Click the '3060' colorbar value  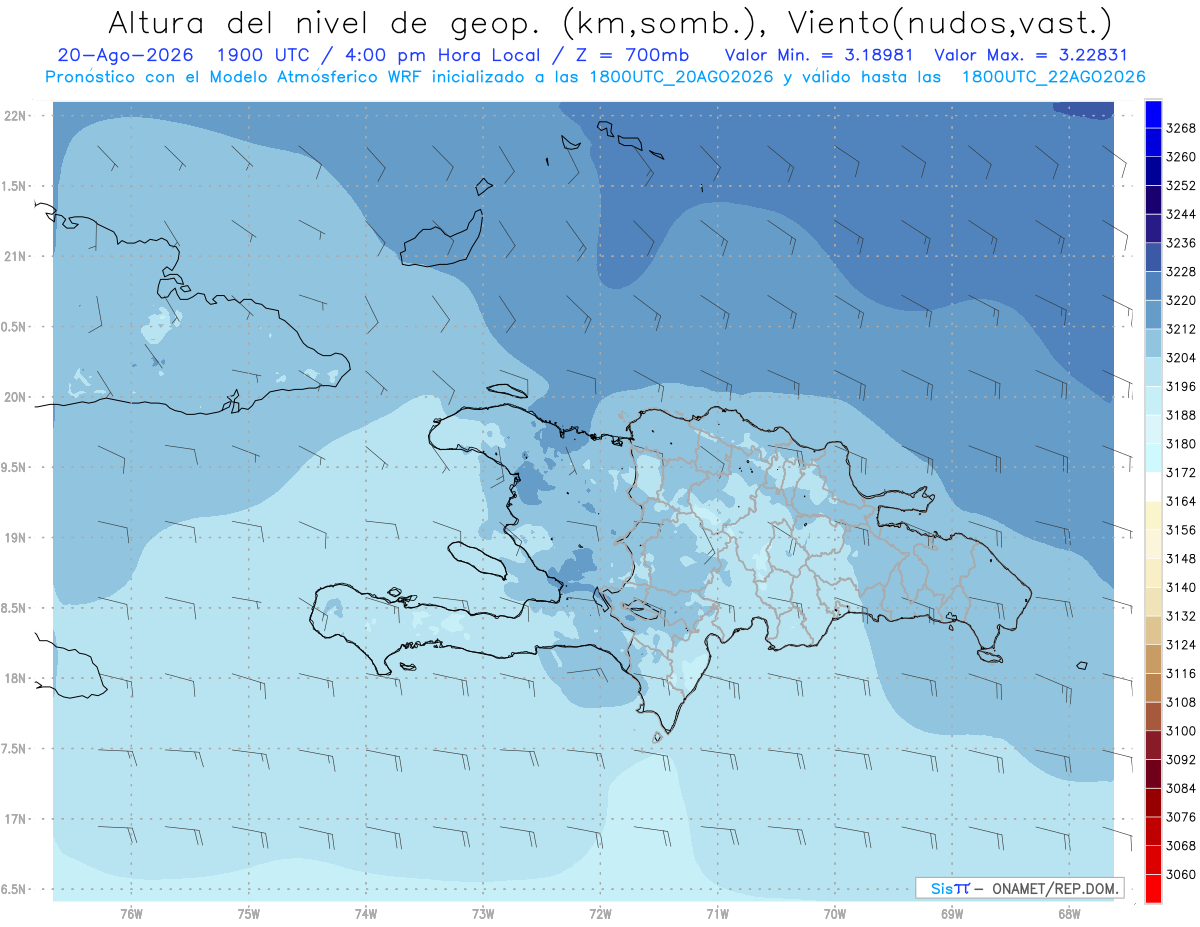[x=1181, y=874]
